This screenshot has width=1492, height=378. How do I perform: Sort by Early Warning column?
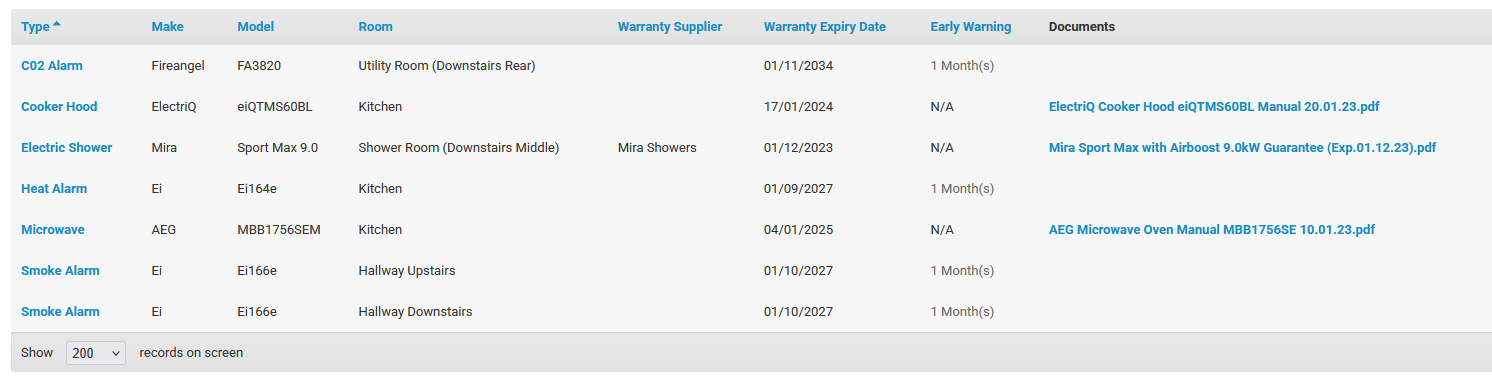tap(971, 27)
